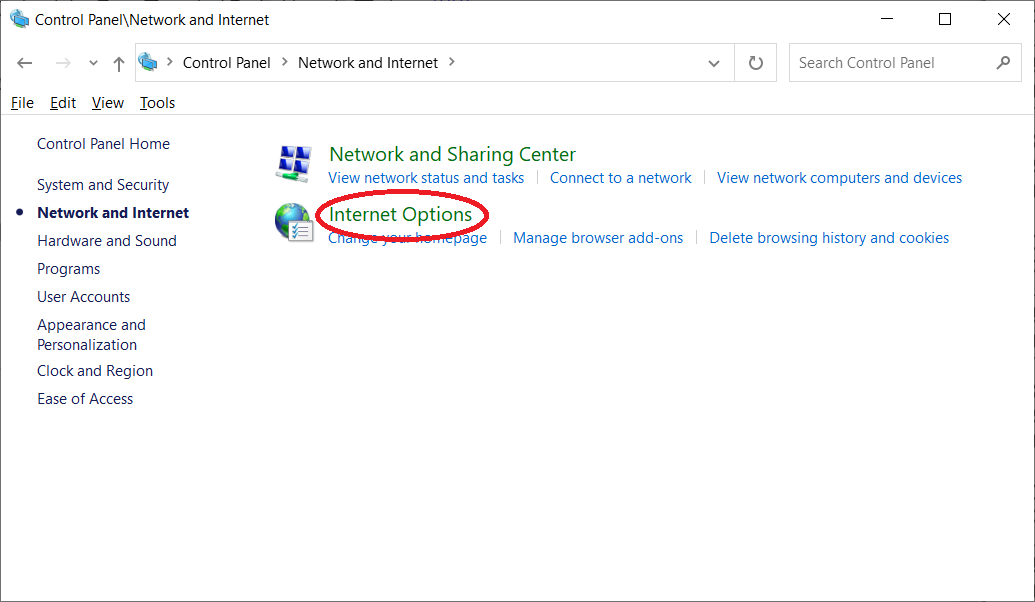Image resolution: width=1035 pixels, height=602 pixels.
Task: Click the Internet Options globe icon
Action: [294, 222]
